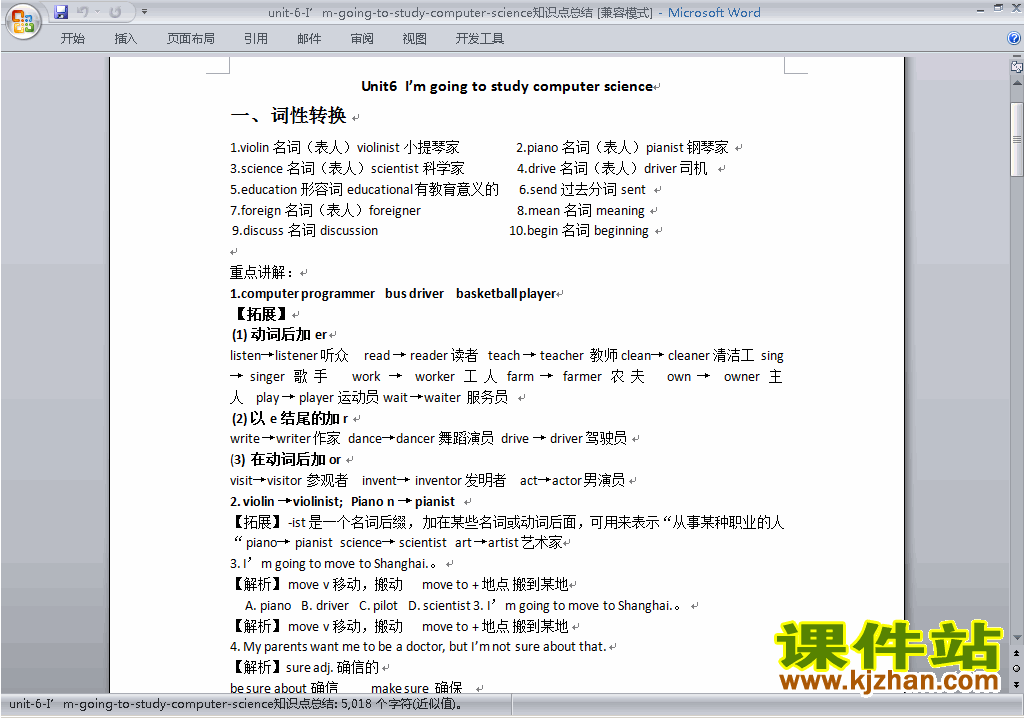
Task: Click the line '【解析】sure adj. 确信的'
Action: 304,667
